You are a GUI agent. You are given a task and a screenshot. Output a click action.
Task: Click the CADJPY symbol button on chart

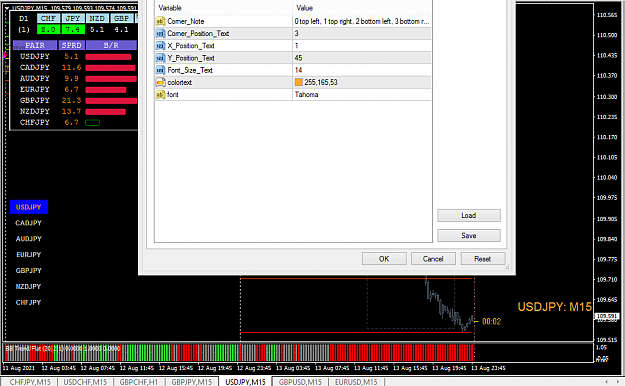(28, 223)
